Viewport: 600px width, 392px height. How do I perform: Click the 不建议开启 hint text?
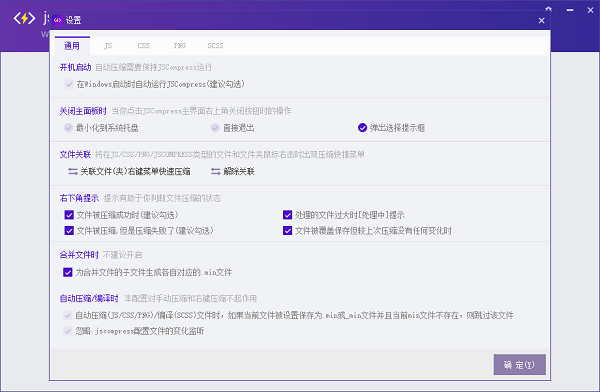[x=122, y=255]
